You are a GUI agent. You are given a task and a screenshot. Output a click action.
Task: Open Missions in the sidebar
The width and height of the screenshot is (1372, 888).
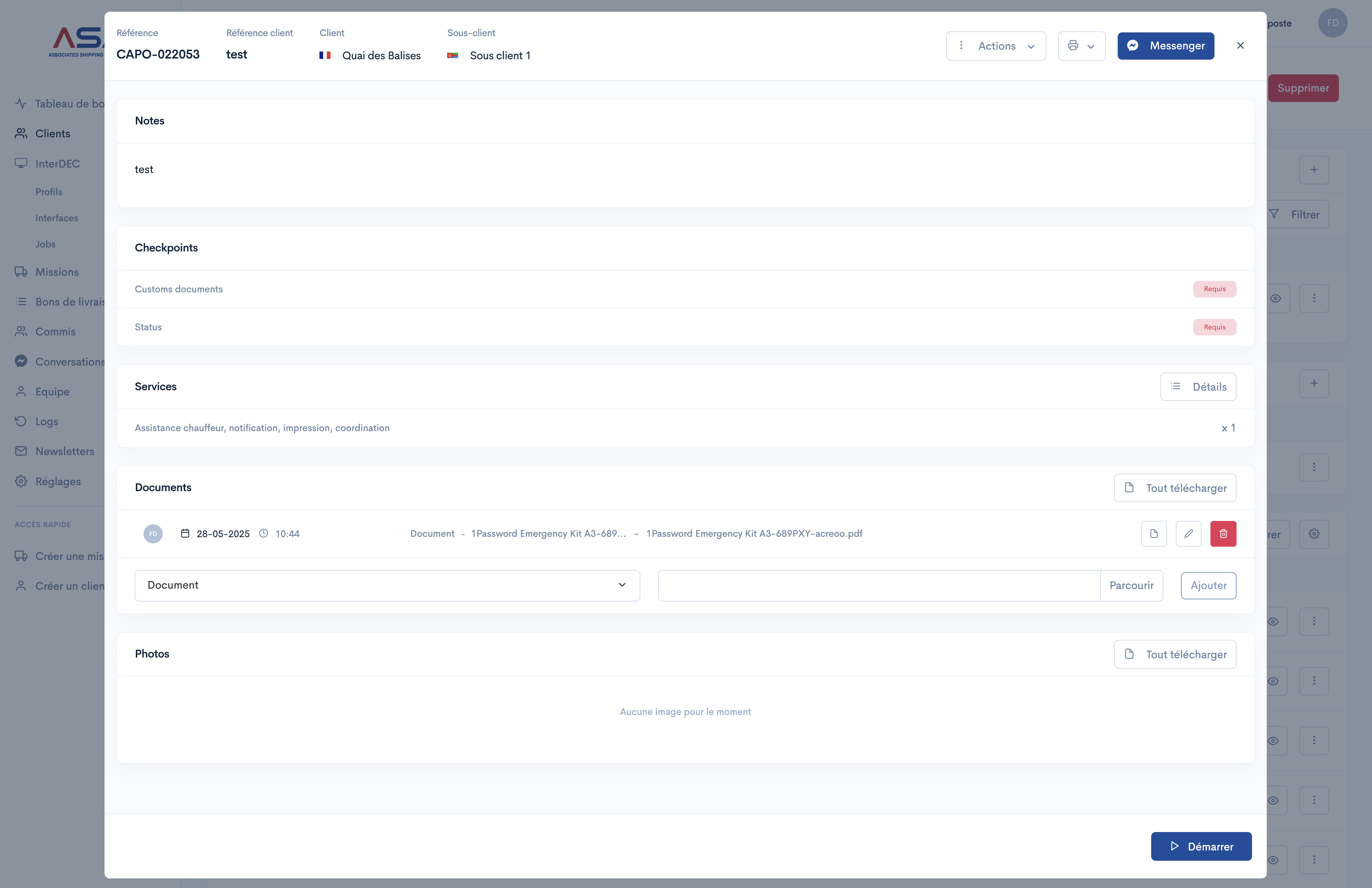click(x=47, y=272)
